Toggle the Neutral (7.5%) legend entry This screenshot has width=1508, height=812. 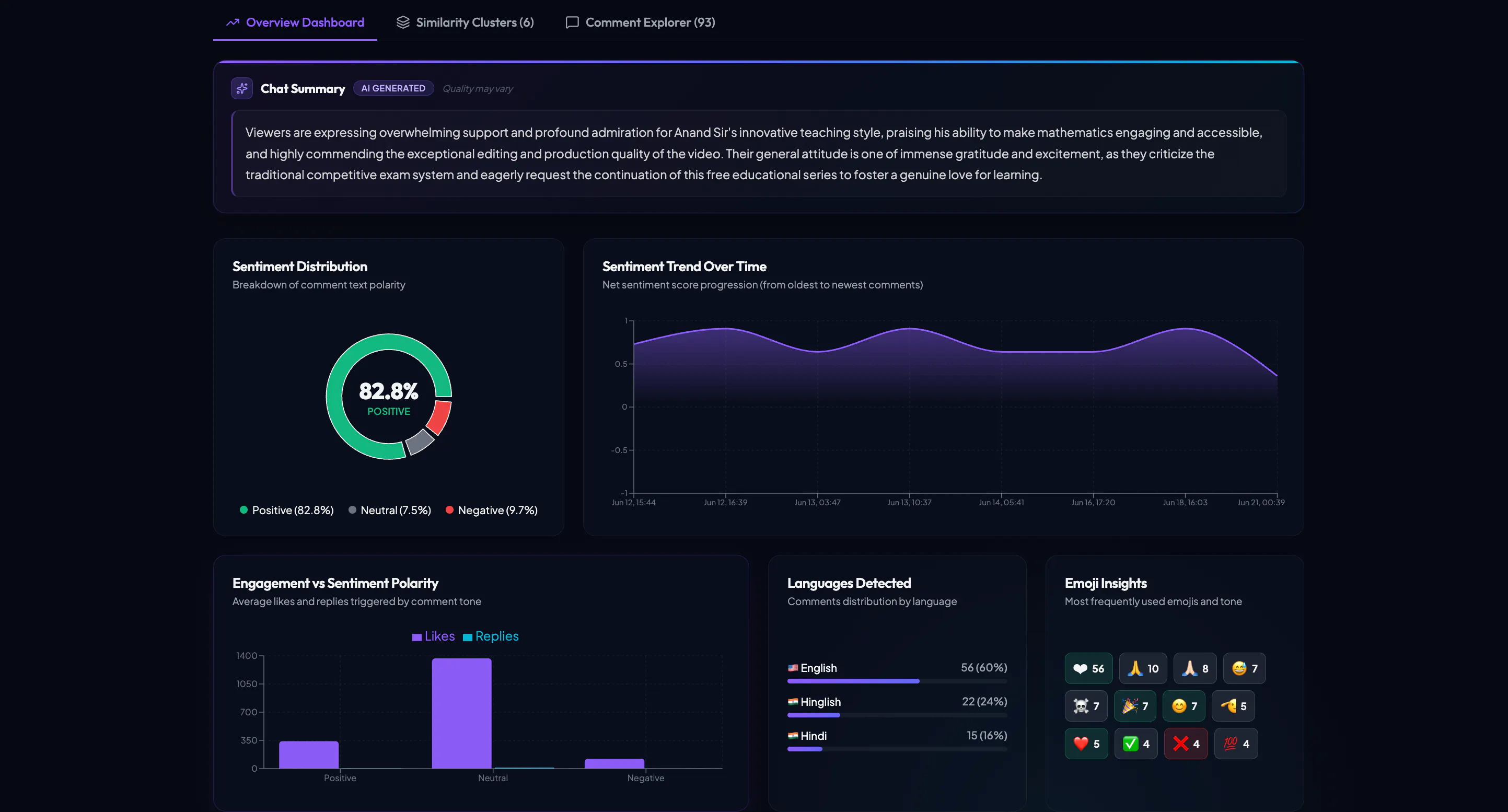tap(390, 511)
